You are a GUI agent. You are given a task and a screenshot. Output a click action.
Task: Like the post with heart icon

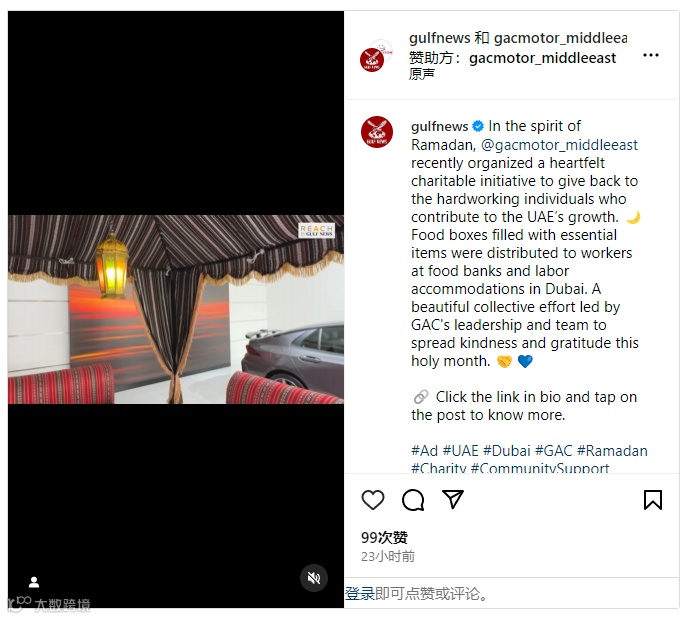373,499
